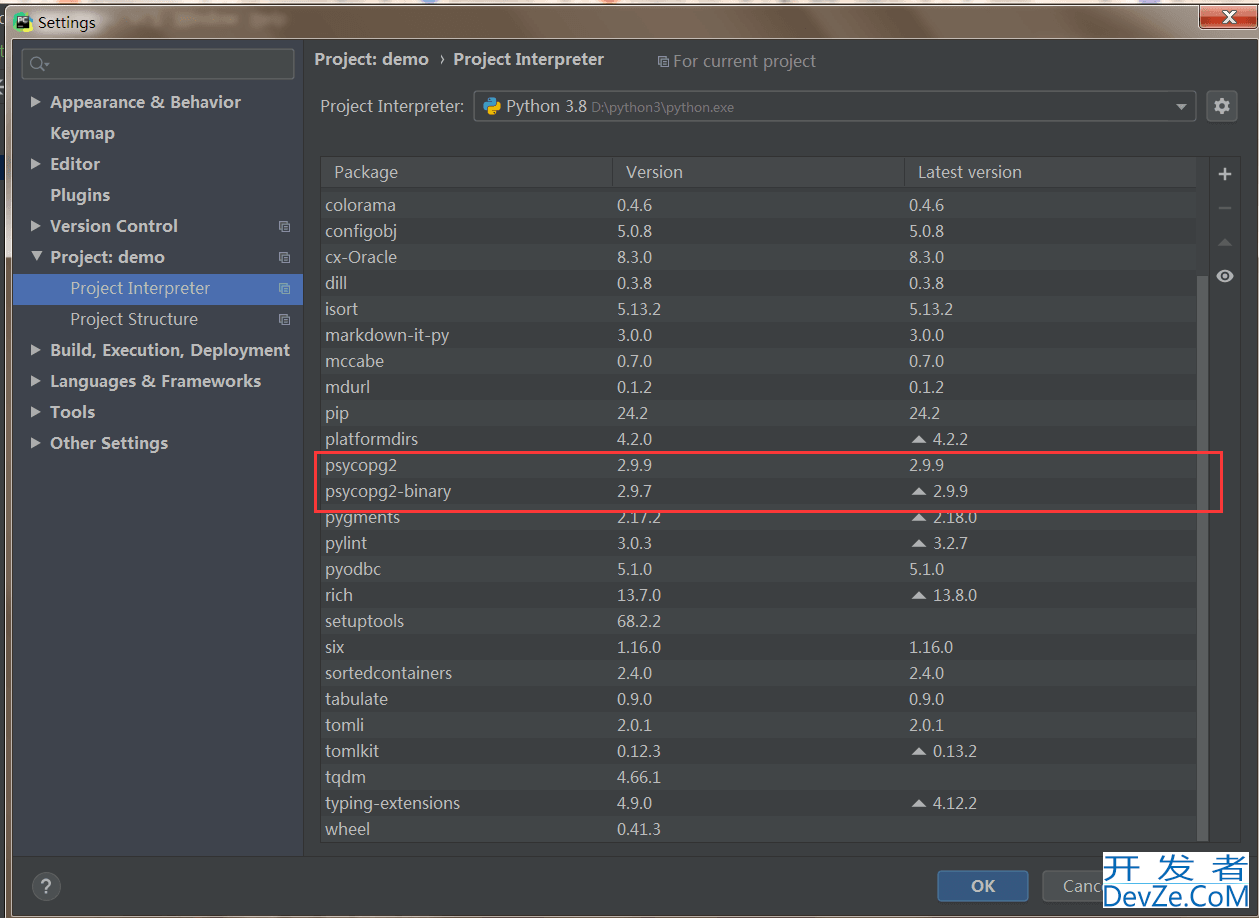This screenshot has width=1259, height=918.
Task: Click the OK button
Action: tap(982, 886)
